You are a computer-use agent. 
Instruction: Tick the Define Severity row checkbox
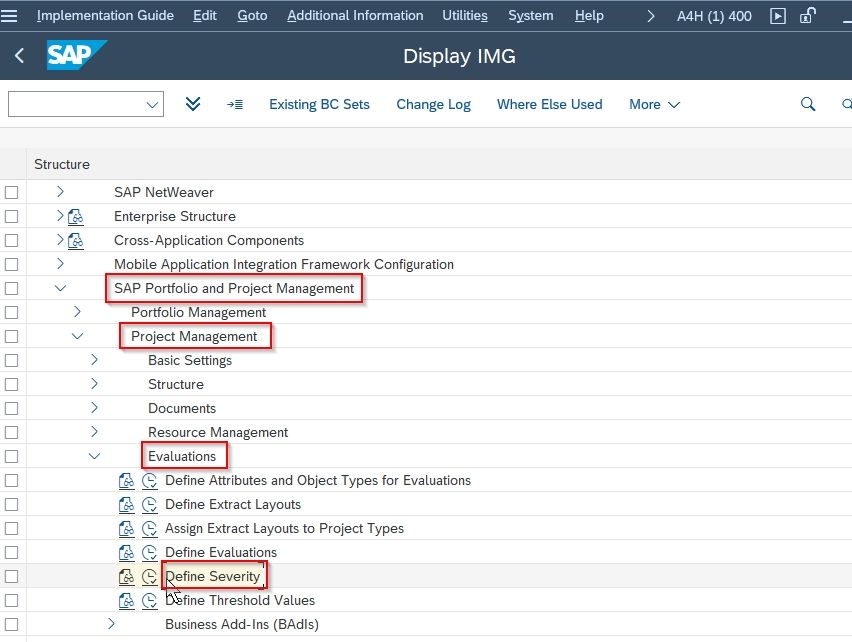(x=11, y=576)
